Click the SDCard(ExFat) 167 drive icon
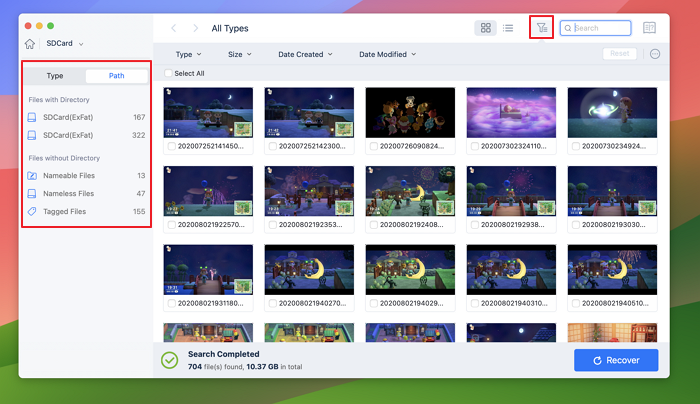Viewport: 700px width, 404px height. [x=32, y=117]
